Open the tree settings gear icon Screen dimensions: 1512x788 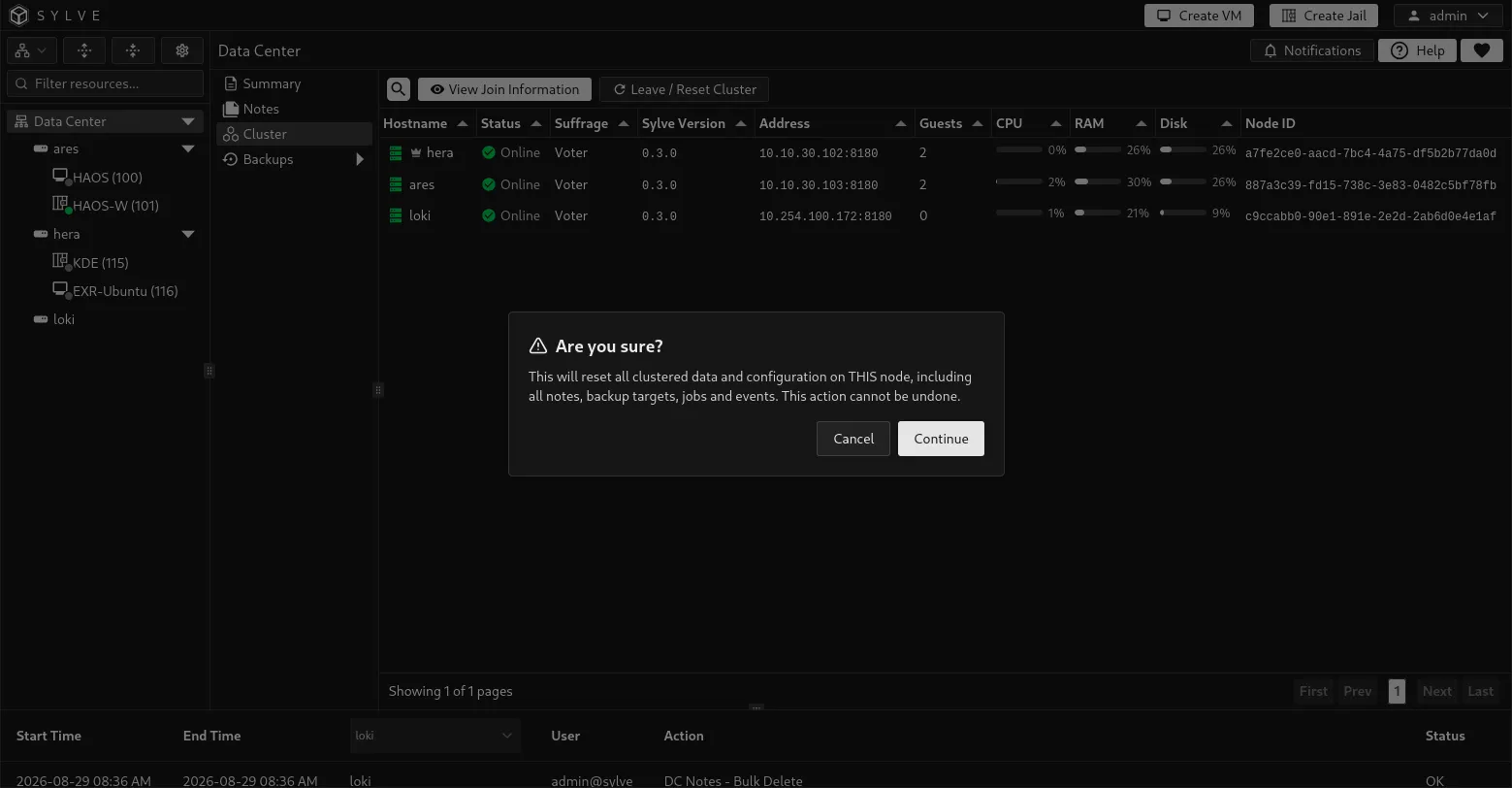181,50
